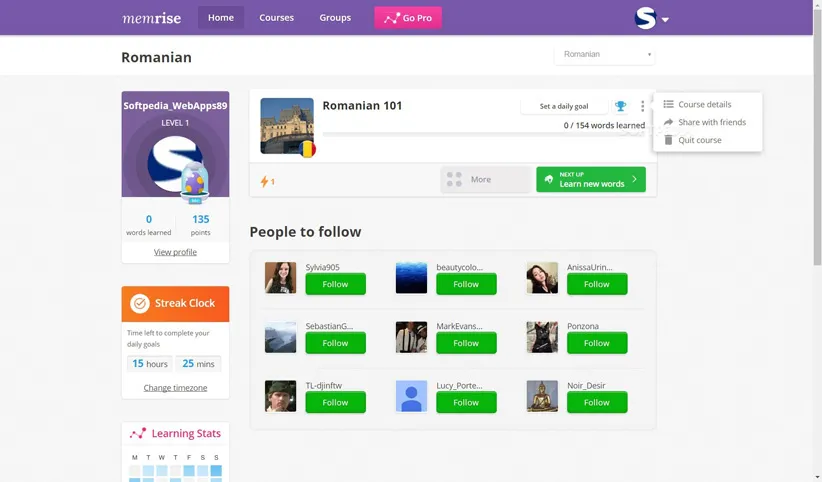This screenshot has width=822, height=482.
Task: Follow TL-djinftw
Action: [336, 402]
